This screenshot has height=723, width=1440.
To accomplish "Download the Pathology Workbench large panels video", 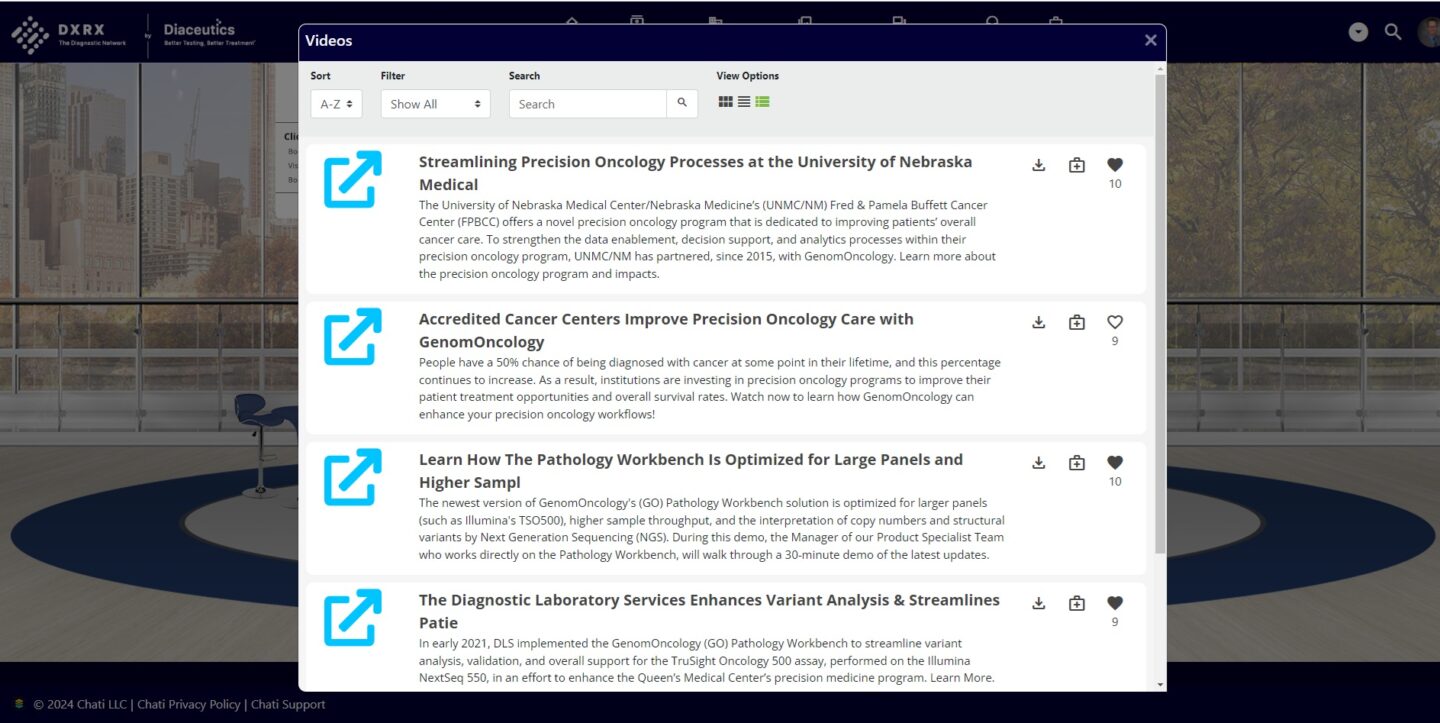I will [x=1038, y=463].
